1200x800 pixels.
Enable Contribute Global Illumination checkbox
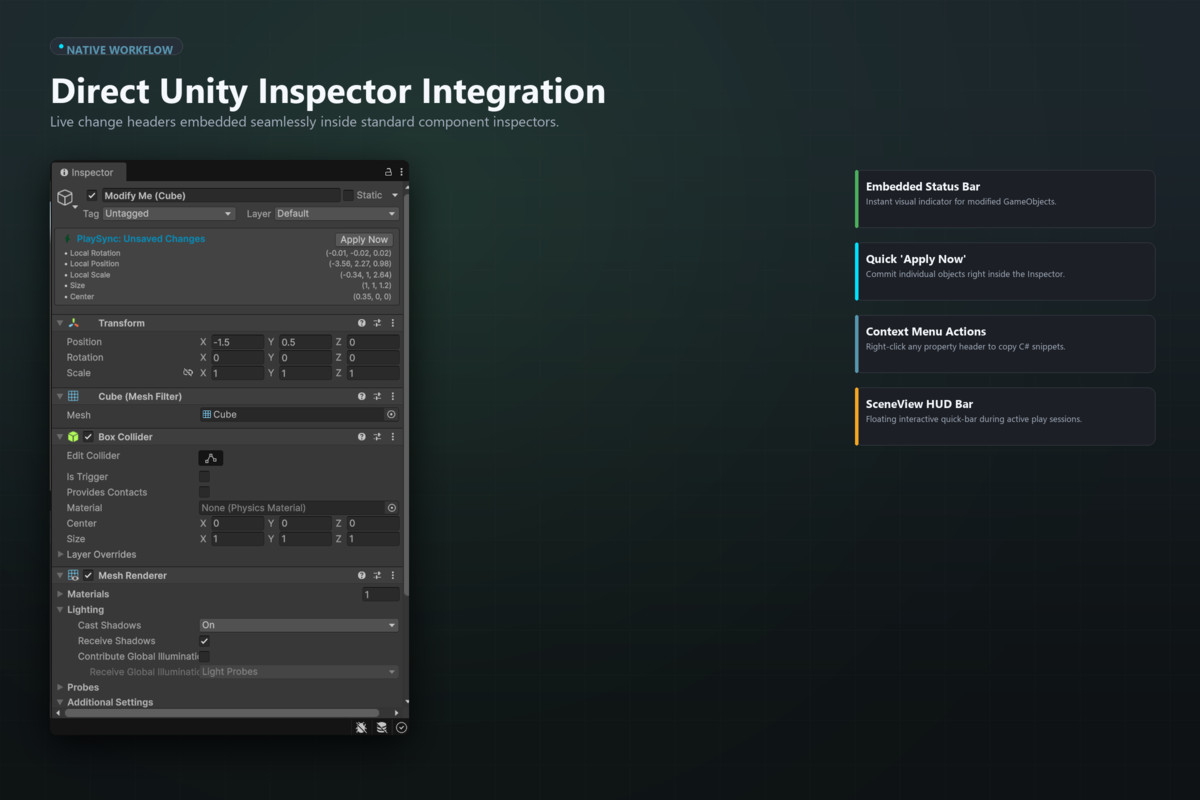pyautogui.click(x=204, y=657)
